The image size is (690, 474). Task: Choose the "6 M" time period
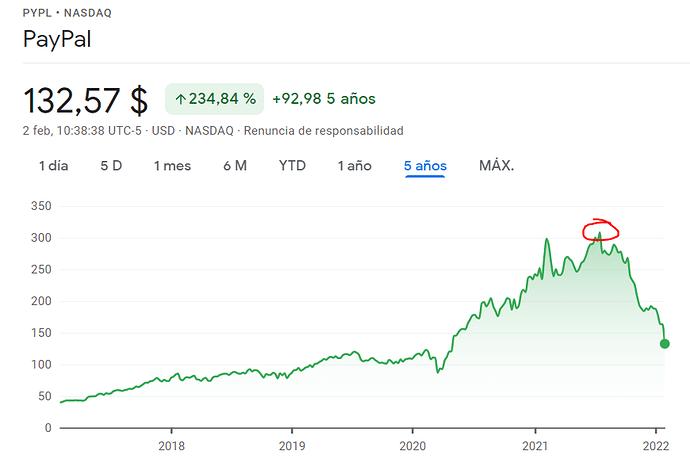tap(235, 165)
